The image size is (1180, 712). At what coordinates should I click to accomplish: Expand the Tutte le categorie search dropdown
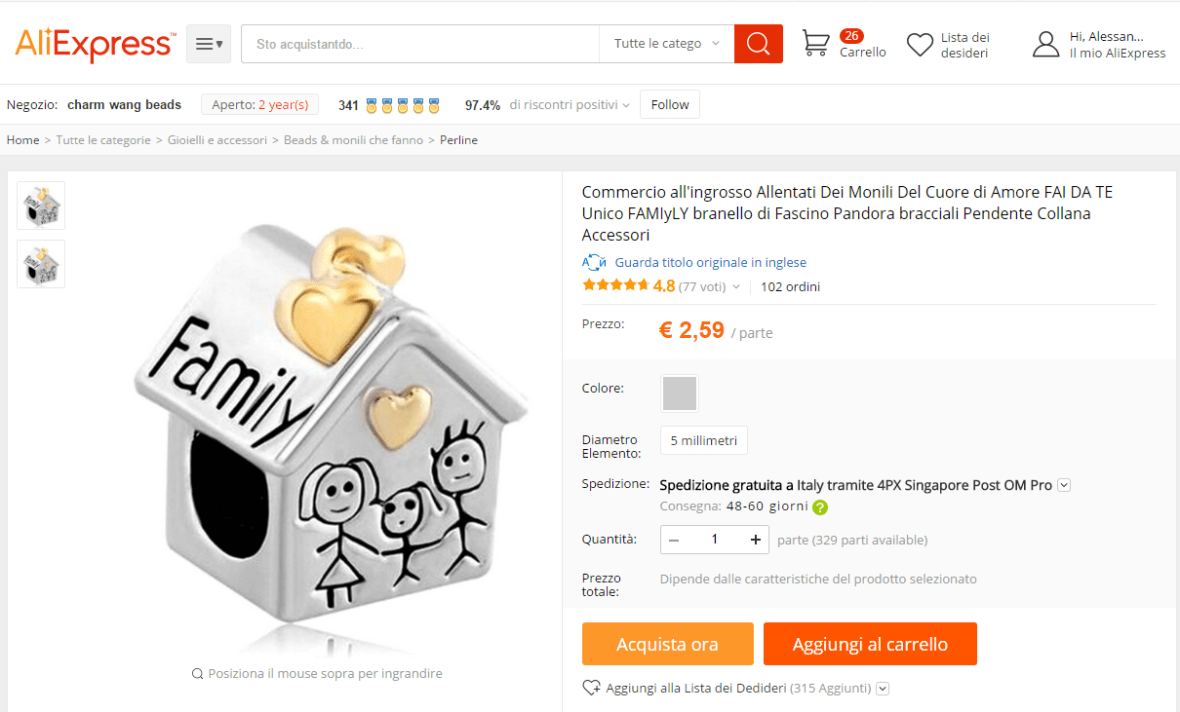pos(666,44)
